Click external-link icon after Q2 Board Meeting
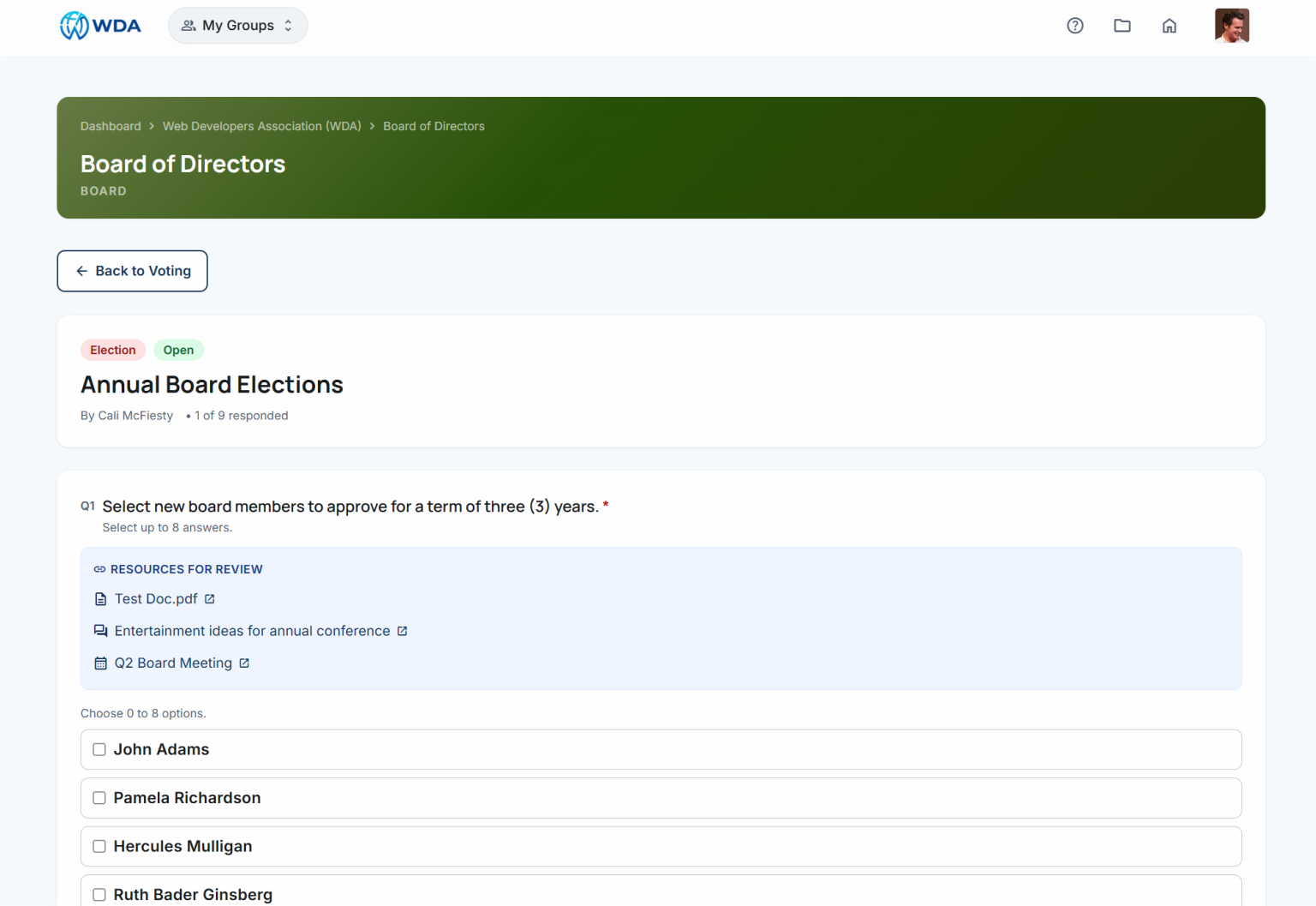The width and height of the screenshot is (1316, 906). click(x=244, y=663)
